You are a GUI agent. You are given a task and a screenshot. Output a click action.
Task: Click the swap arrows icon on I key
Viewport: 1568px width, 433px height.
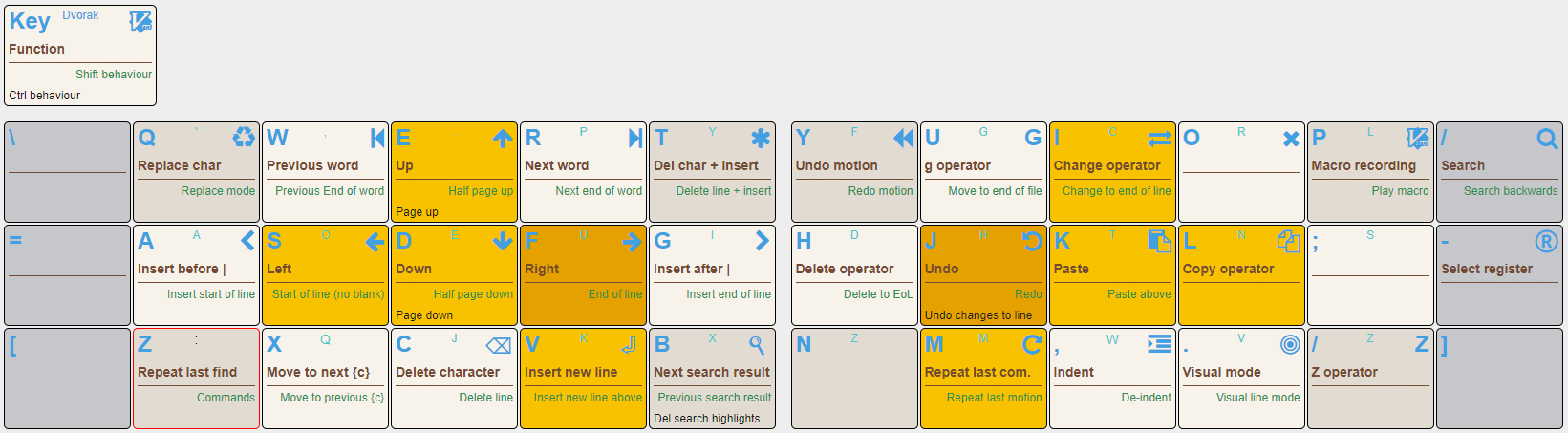[x=1160, y=139]
